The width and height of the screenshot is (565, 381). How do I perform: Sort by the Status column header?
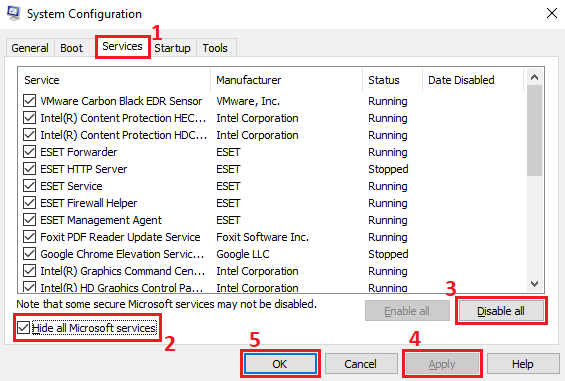pyautogui.click(x=392, y=80)
